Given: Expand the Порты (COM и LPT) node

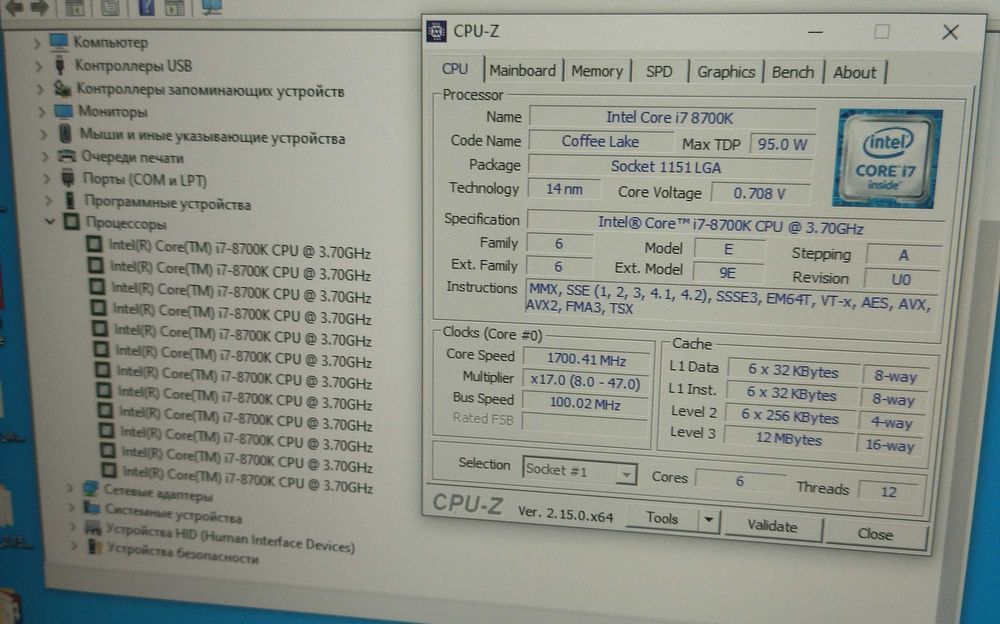Looking at the screenshot, I should click(47, 179).
